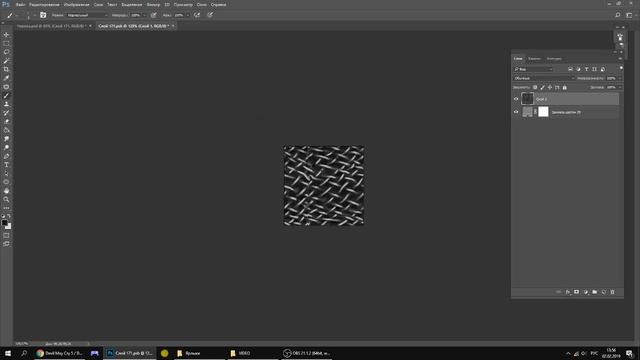Select the Pen tool
The height and width of the screenshot is (360, 640).
(x=6, y=156)
